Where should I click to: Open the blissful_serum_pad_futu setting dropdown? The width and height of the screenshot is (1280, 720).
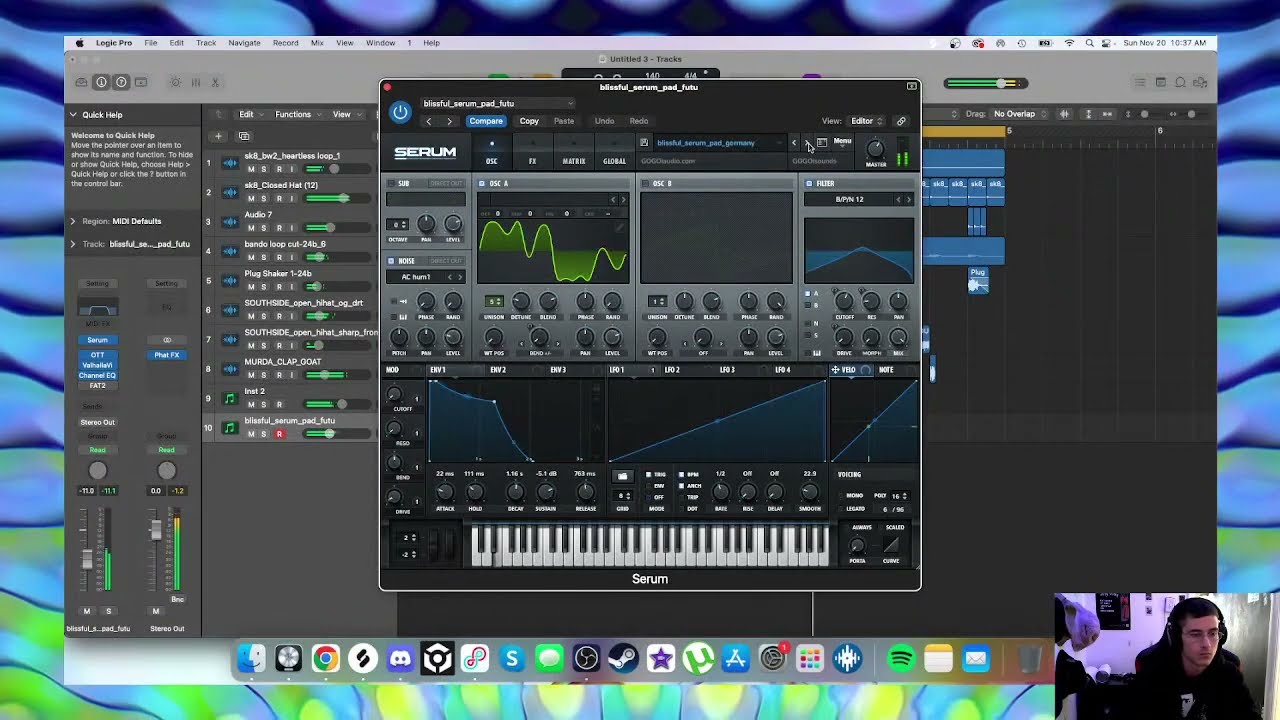[498, 103]
